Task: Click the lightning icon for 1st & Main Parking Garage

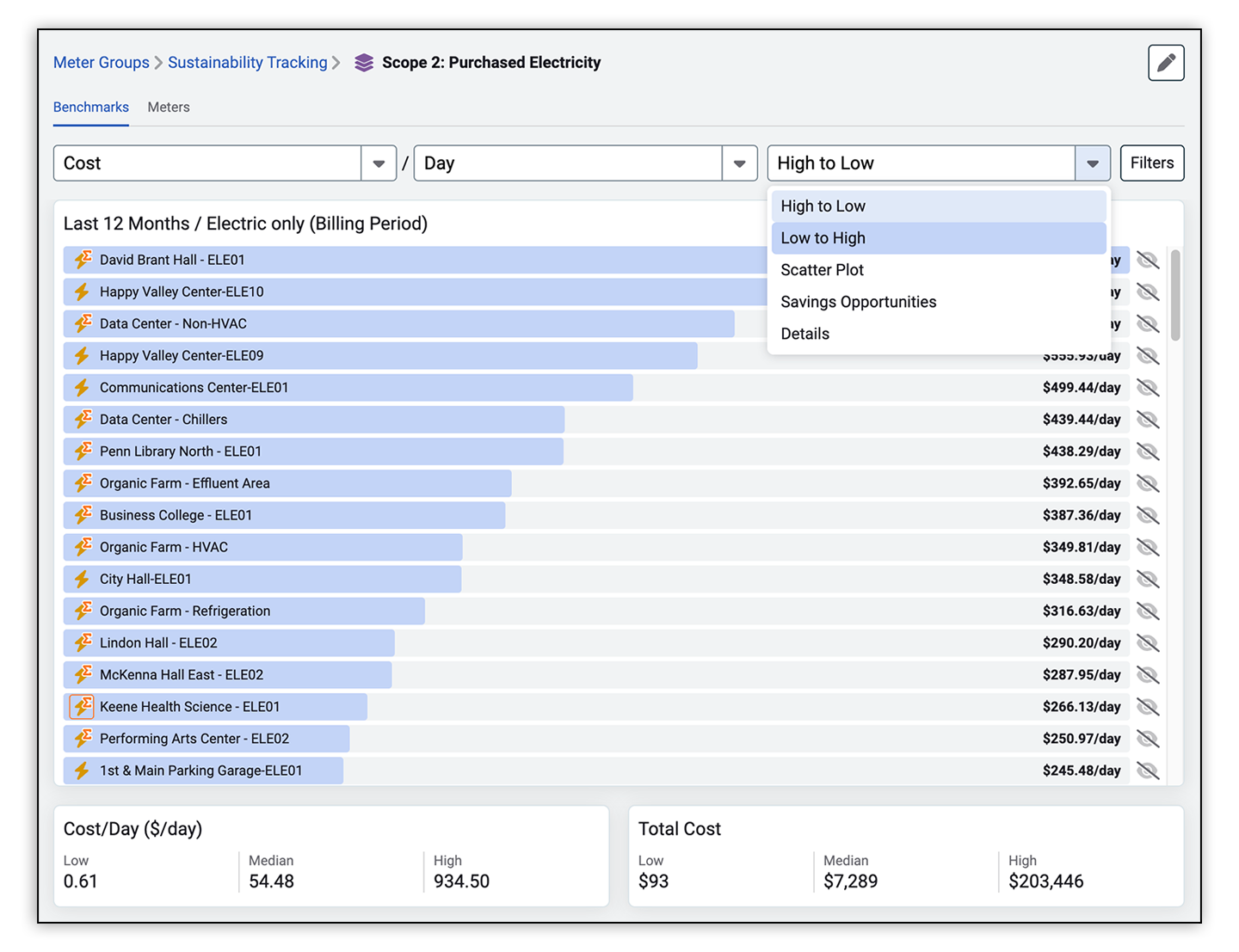Action: tap(83, 771)
